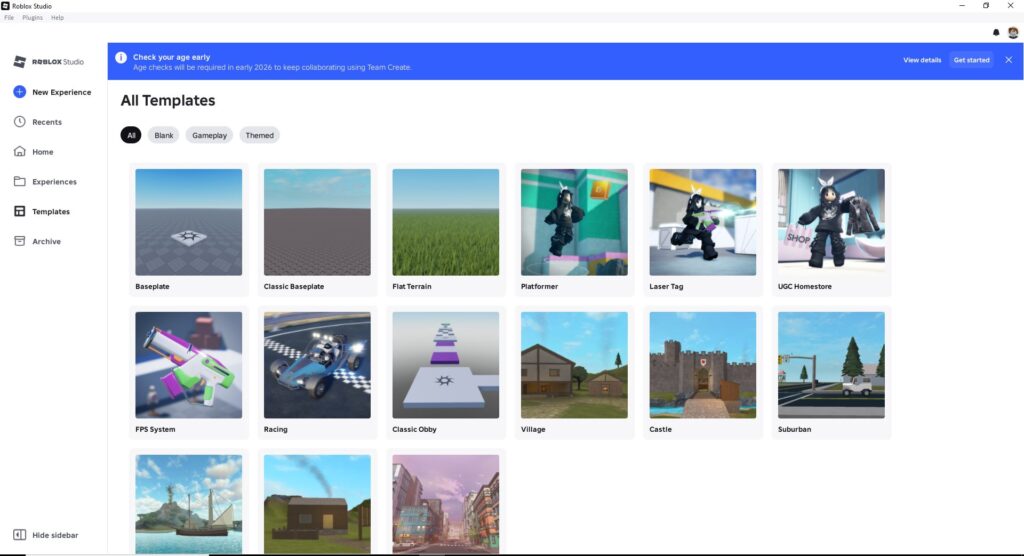The height and width of the screenshot is (556, 1024).
Task: Select the pirate ship island template thumbnail
Action: pyautogui.click(x=188, y=504)
